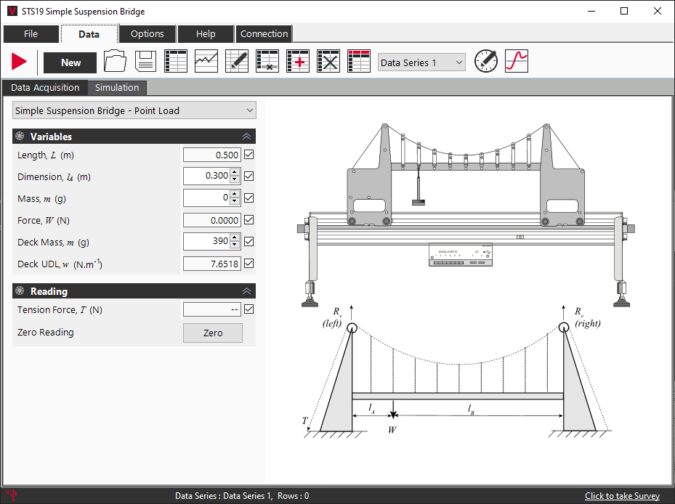Image resolution: width=675 pixels, height=504 pixels.
Task: Toggle the Length L checkbox
Action: click(249, 155)
